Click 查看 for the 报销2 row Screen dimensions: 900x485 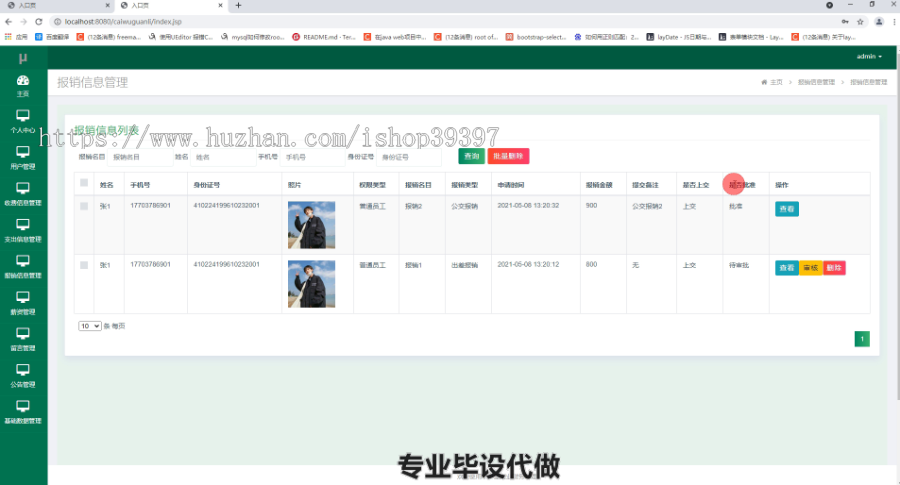pyautogui.click(x=786, y=209)
